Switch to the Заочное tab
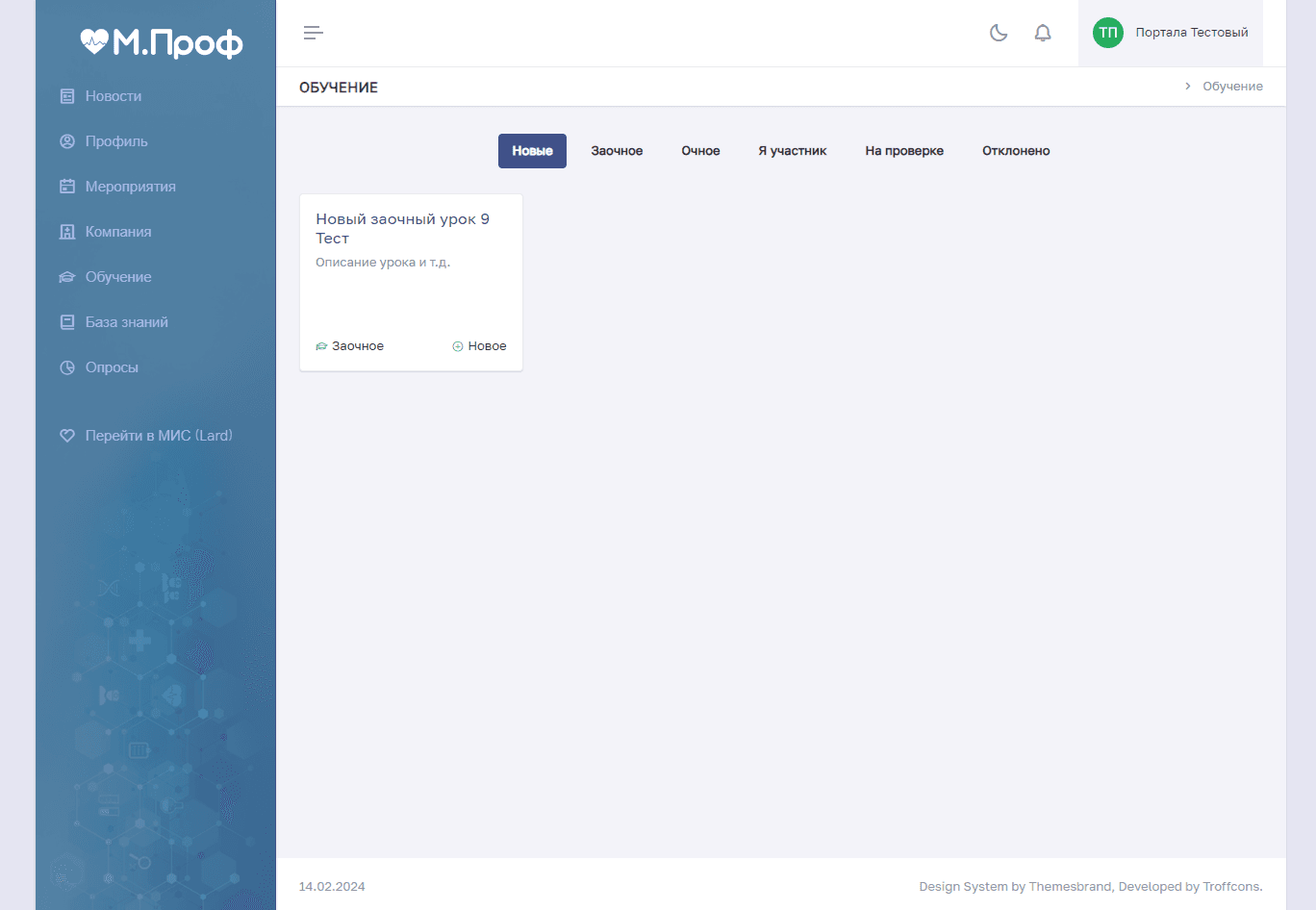Viewport: 1316px width, 910px height. coord(617,150)
